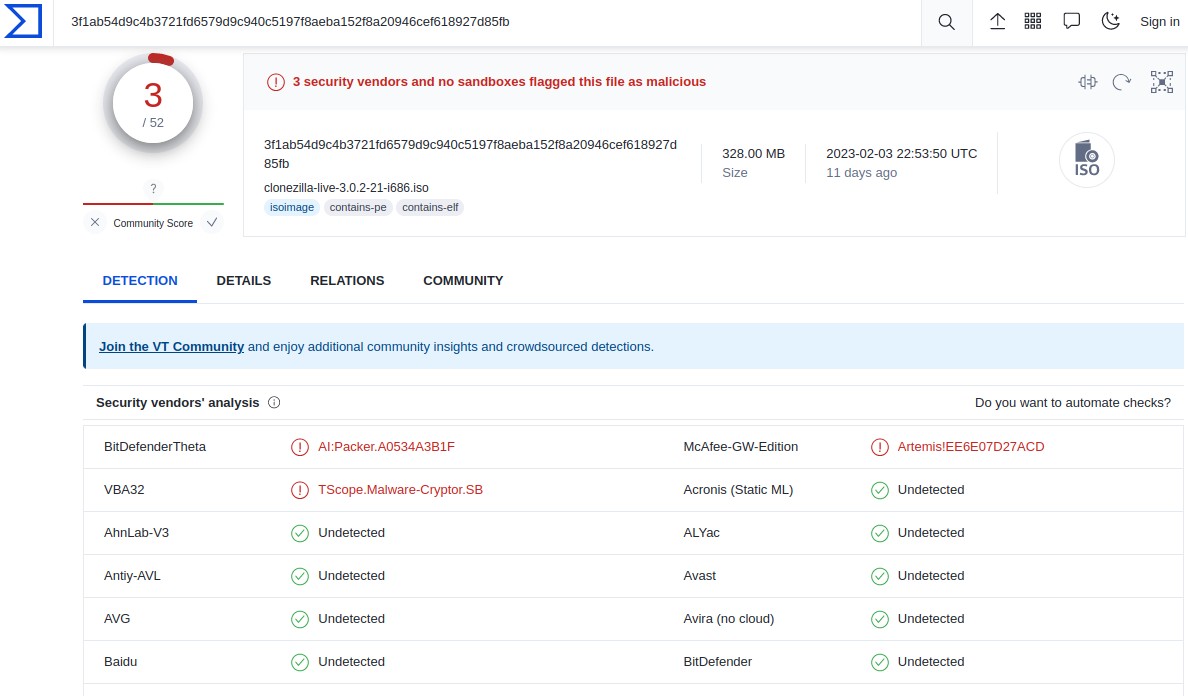Screen dimensions: 1188x696
Task: Switch to the RELATIONS tab
Action: (x=347, y=281)
